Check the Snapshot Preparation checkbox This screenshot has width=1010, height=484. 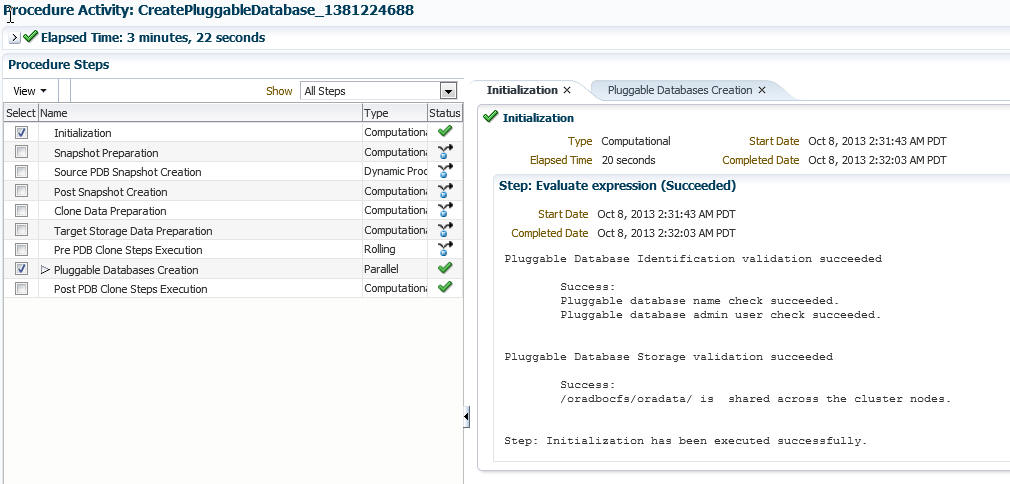(21, 151)
